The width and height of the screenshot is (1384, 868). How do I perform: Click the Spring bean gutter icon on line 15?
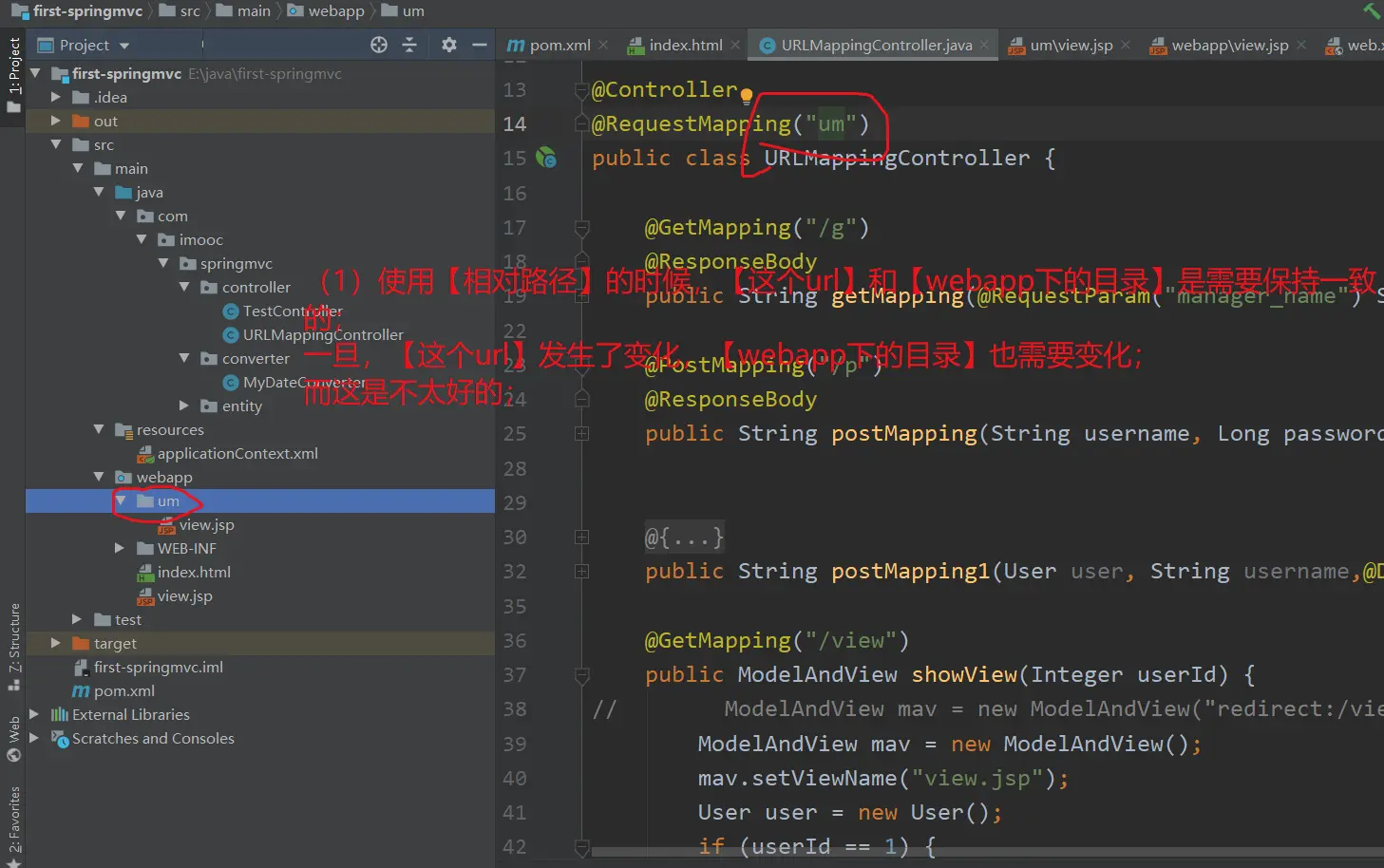546,158
